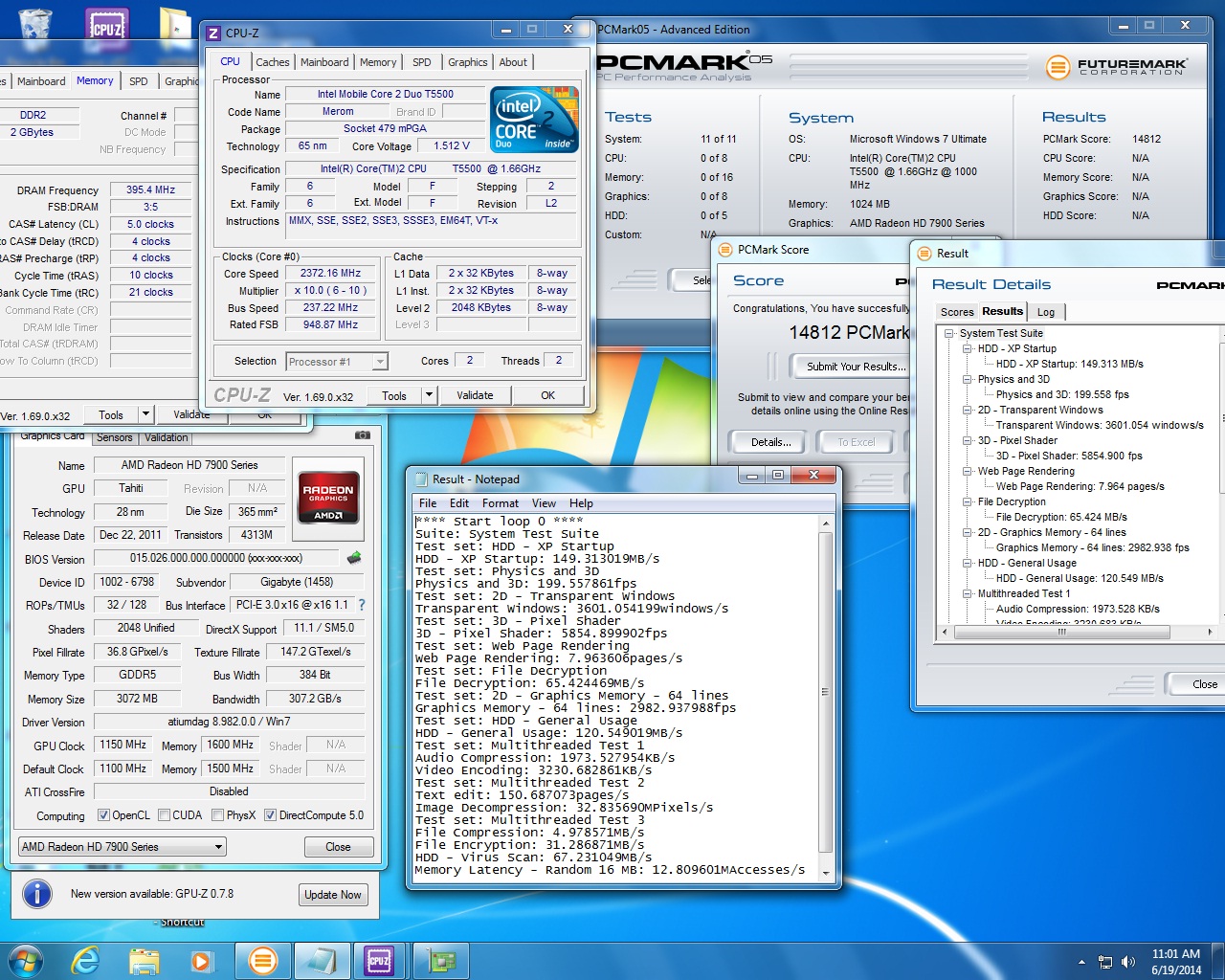Click the volume speaker tray icon
This screenshot has height=980, width=1225.
pyautogui.click(x=1128, y=962)
